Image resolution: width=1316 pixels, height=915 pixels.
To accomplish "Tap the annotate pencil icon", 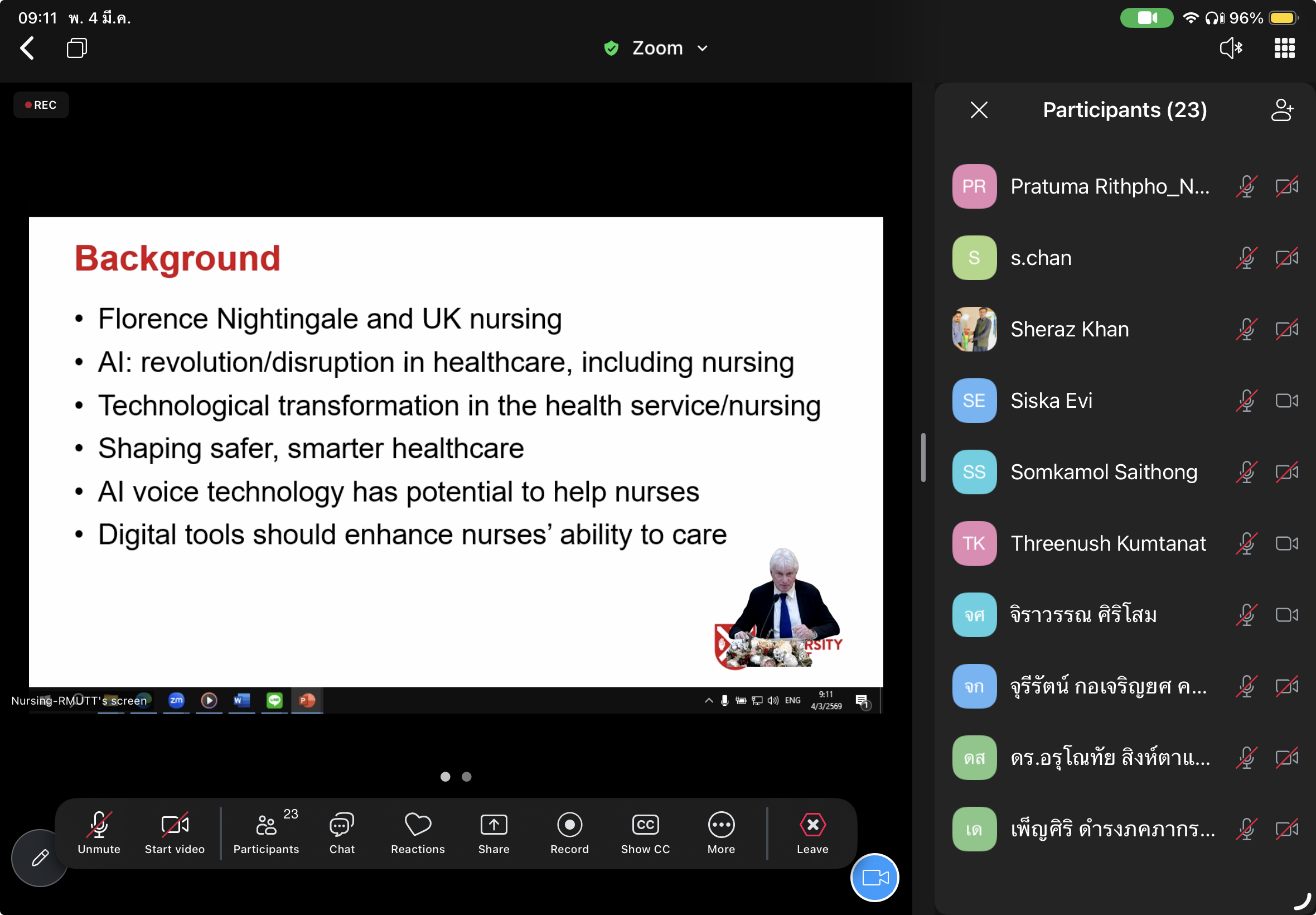I will click(40, 858).
